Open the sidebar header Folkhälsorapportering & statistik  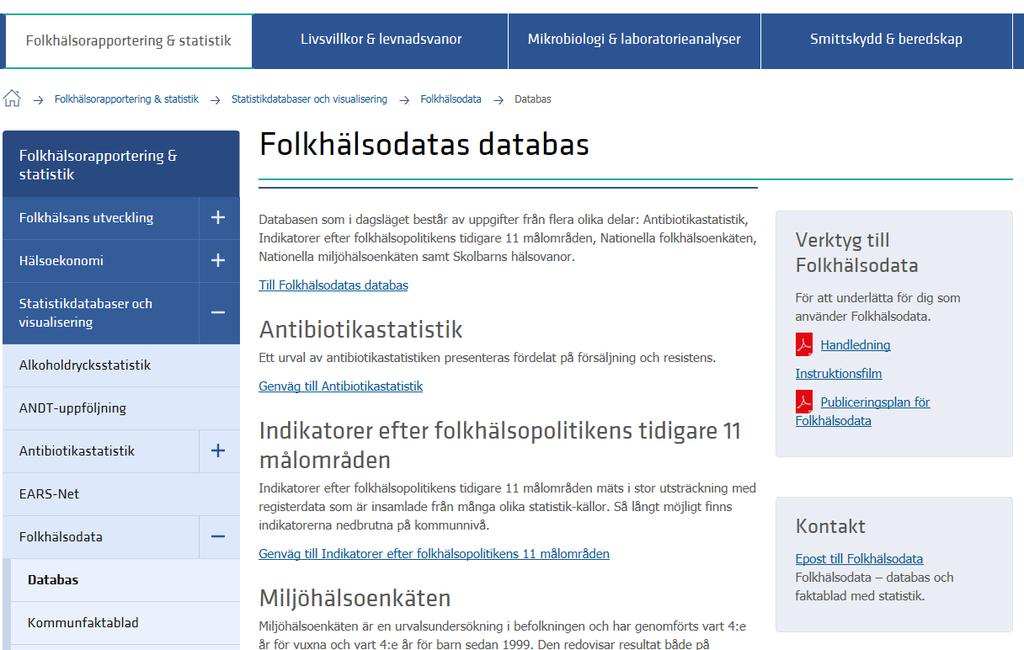pyautogui.click(x=121, y=165)
